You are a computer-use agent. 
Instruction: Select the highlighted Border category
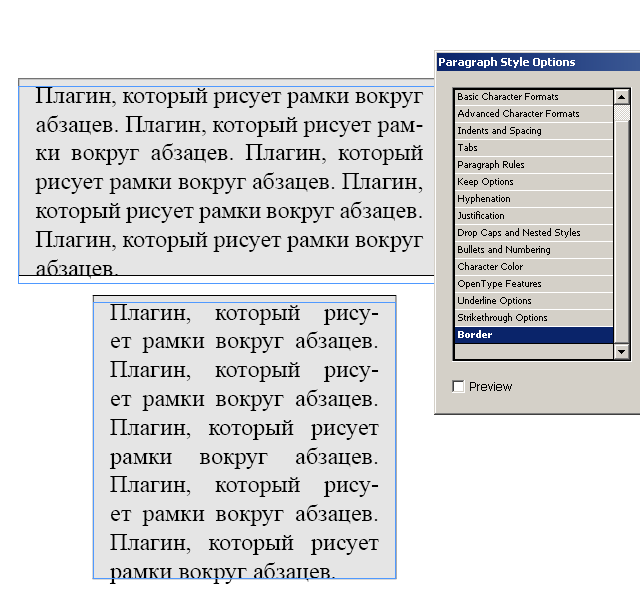point(534,335)
